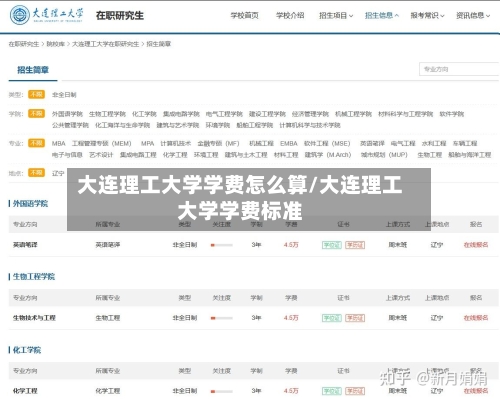This screenshot has width=500, height=399.
Task: Select 不限 in the 类型 filter row
Action: pyautogui.click(x=36, y=95)
